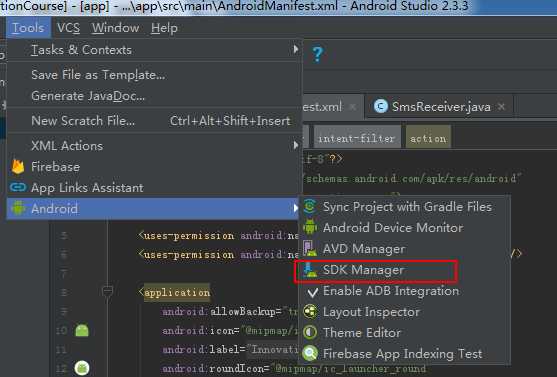This screenshot has height=377, width=557.
Task: Click the action breadcrumb
Action: (x=428, y=138)
